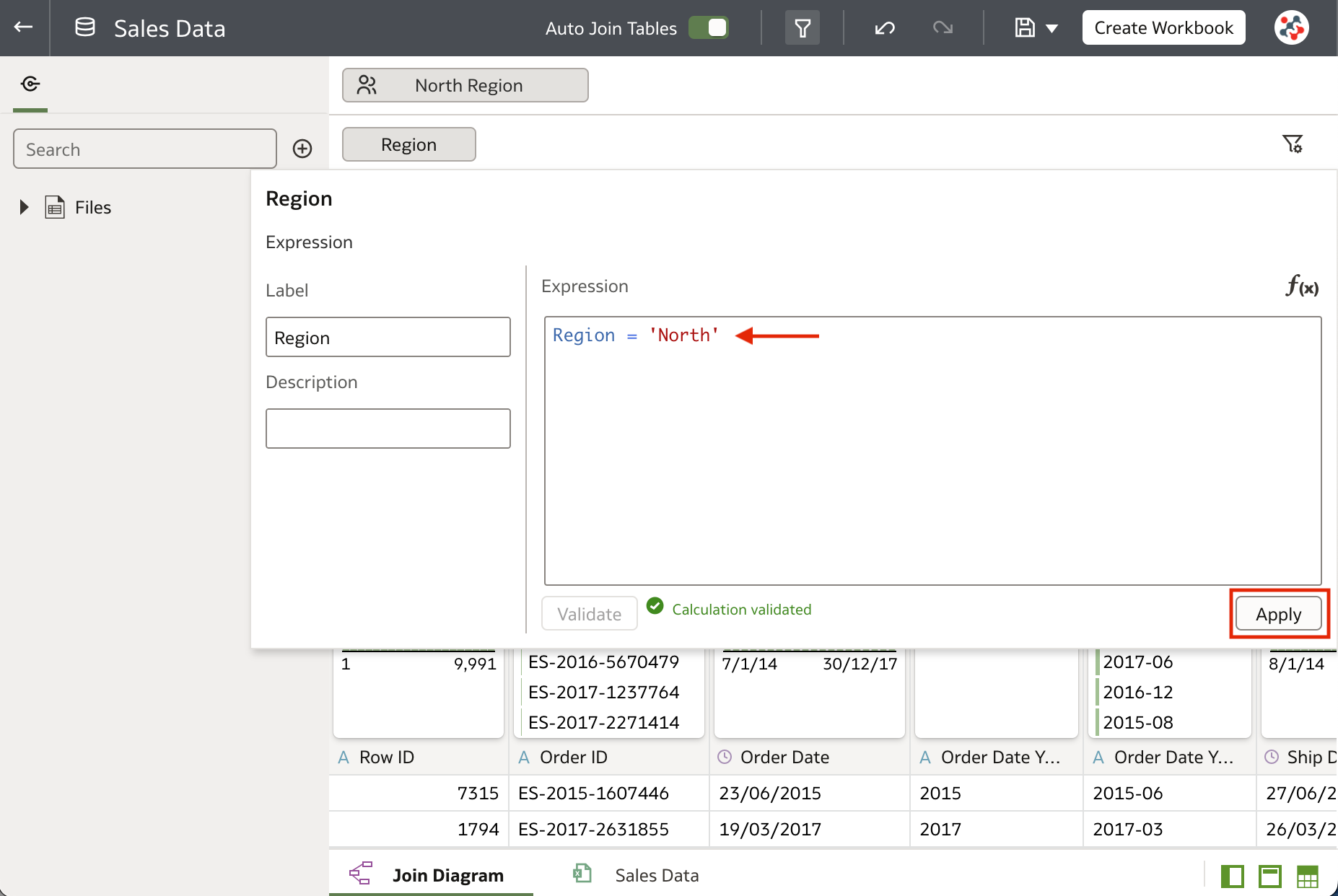
Task: Select the North Region role chip
Action: tap(465, 85)
